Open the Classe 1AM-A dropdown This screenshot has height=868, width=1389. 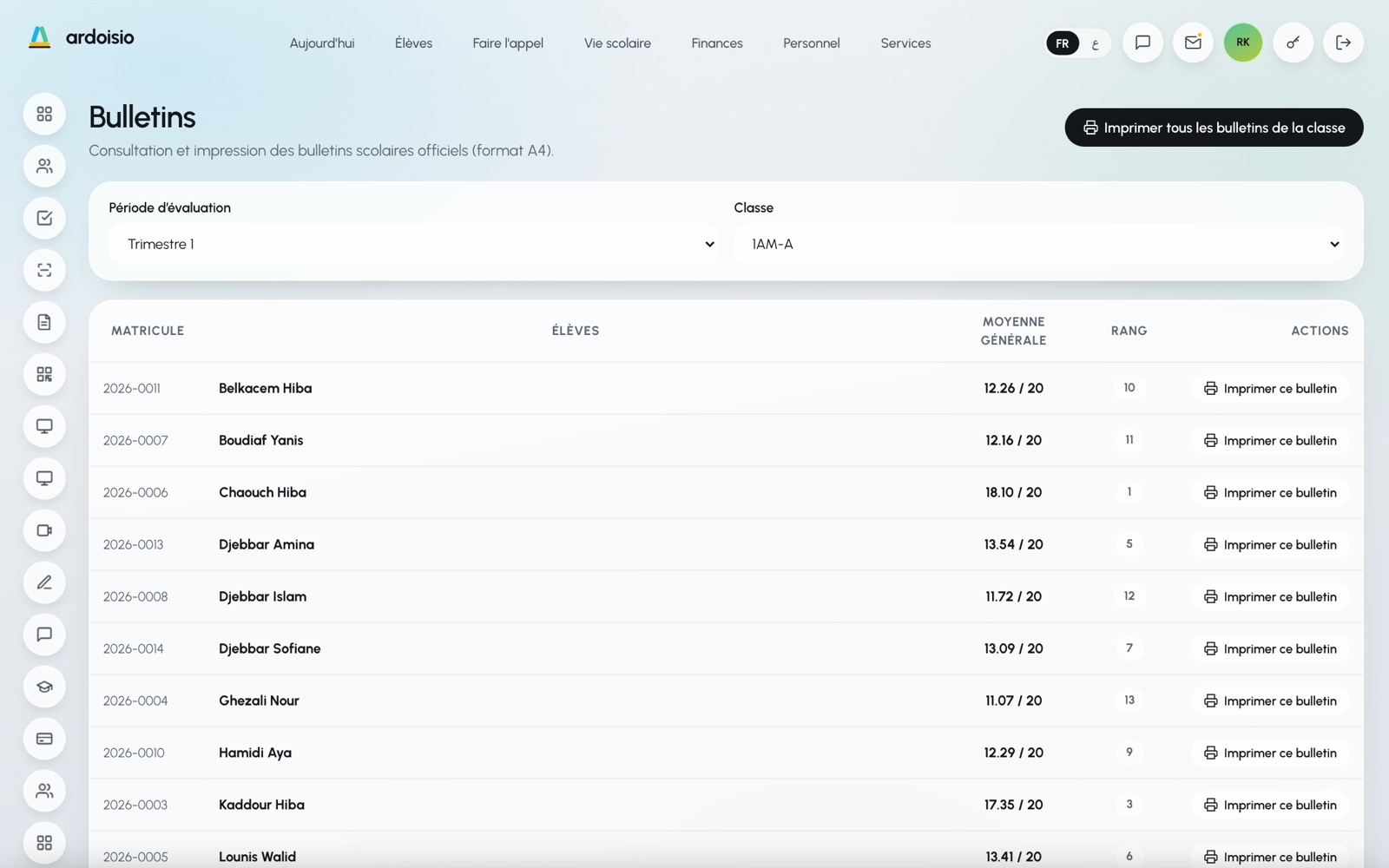click(x=1038, y=244)
